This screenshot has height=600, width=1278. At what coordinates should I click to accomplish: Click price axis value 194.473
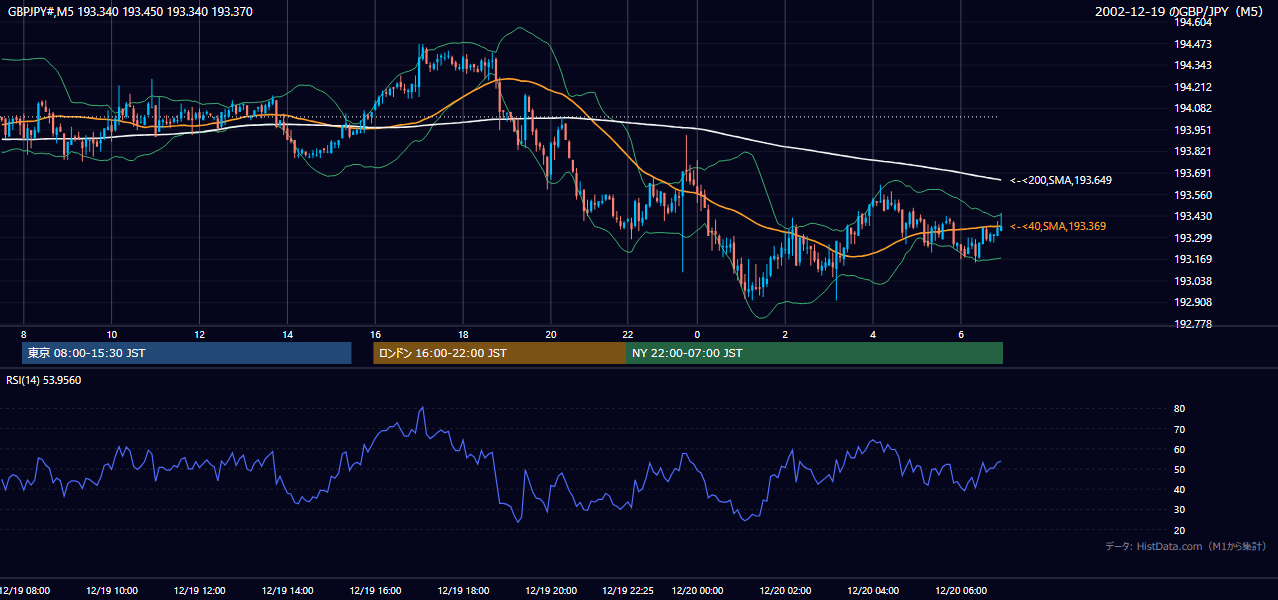[1193, 44]
